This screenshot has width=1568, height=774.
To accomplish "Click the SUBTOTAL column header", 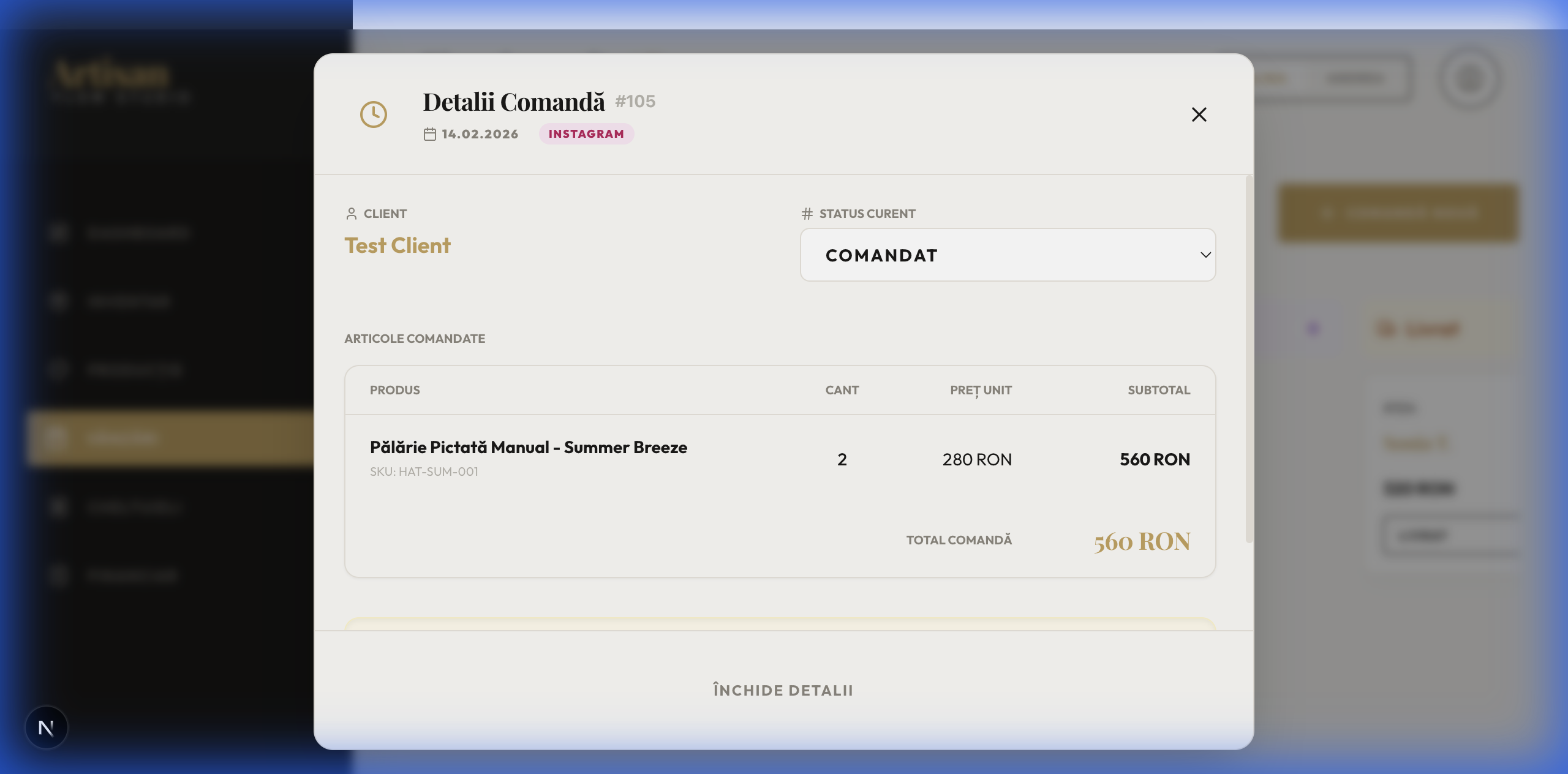I will coord(1158,390).
